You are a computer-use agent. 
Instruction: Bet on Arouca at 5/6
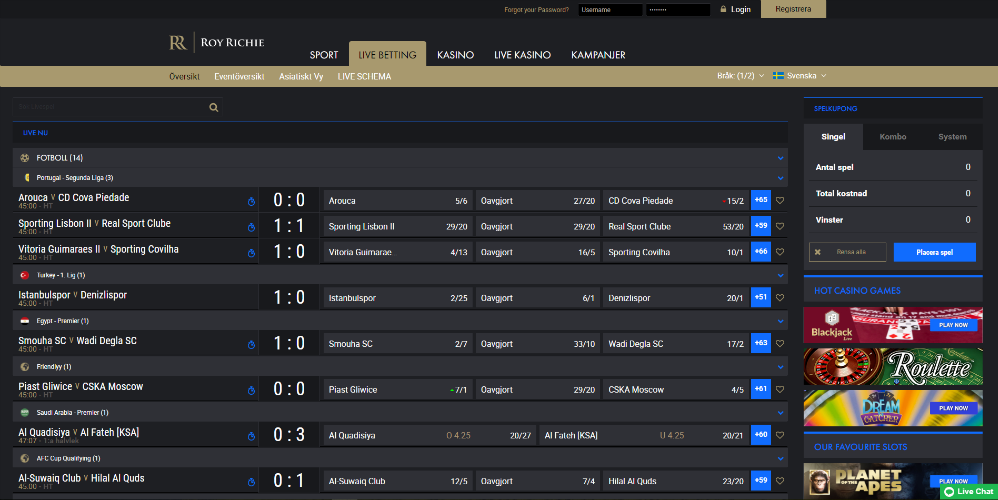[398, 200]
